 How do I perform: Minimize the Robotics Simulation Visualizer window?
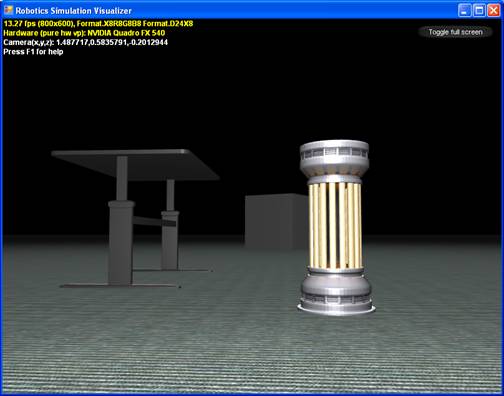pyautogui.click(x=465, y=10)
